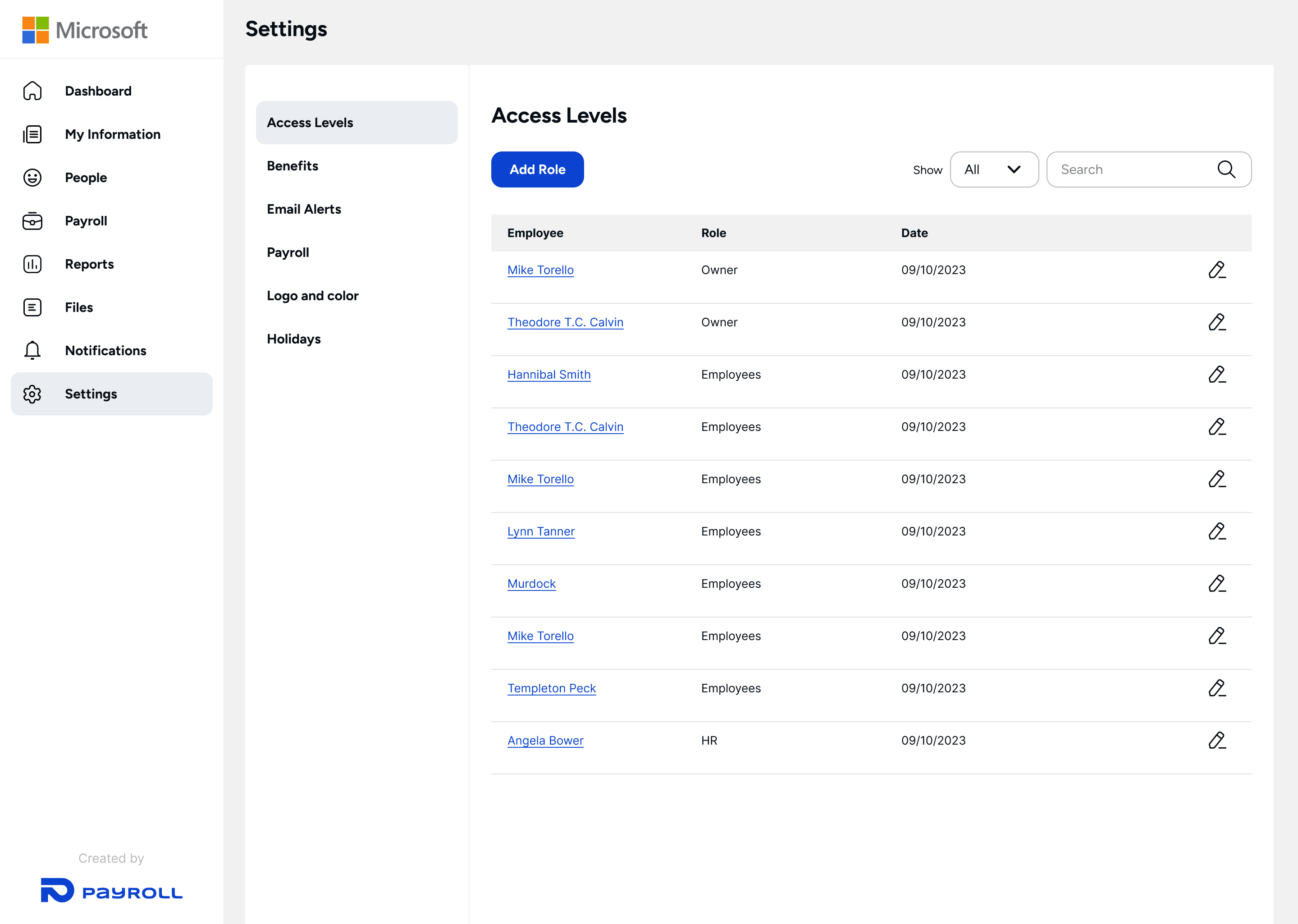Go to Holidays settings section
Image resolution: width=1298 pixels, height=924 pixels.
pos(293,339)
